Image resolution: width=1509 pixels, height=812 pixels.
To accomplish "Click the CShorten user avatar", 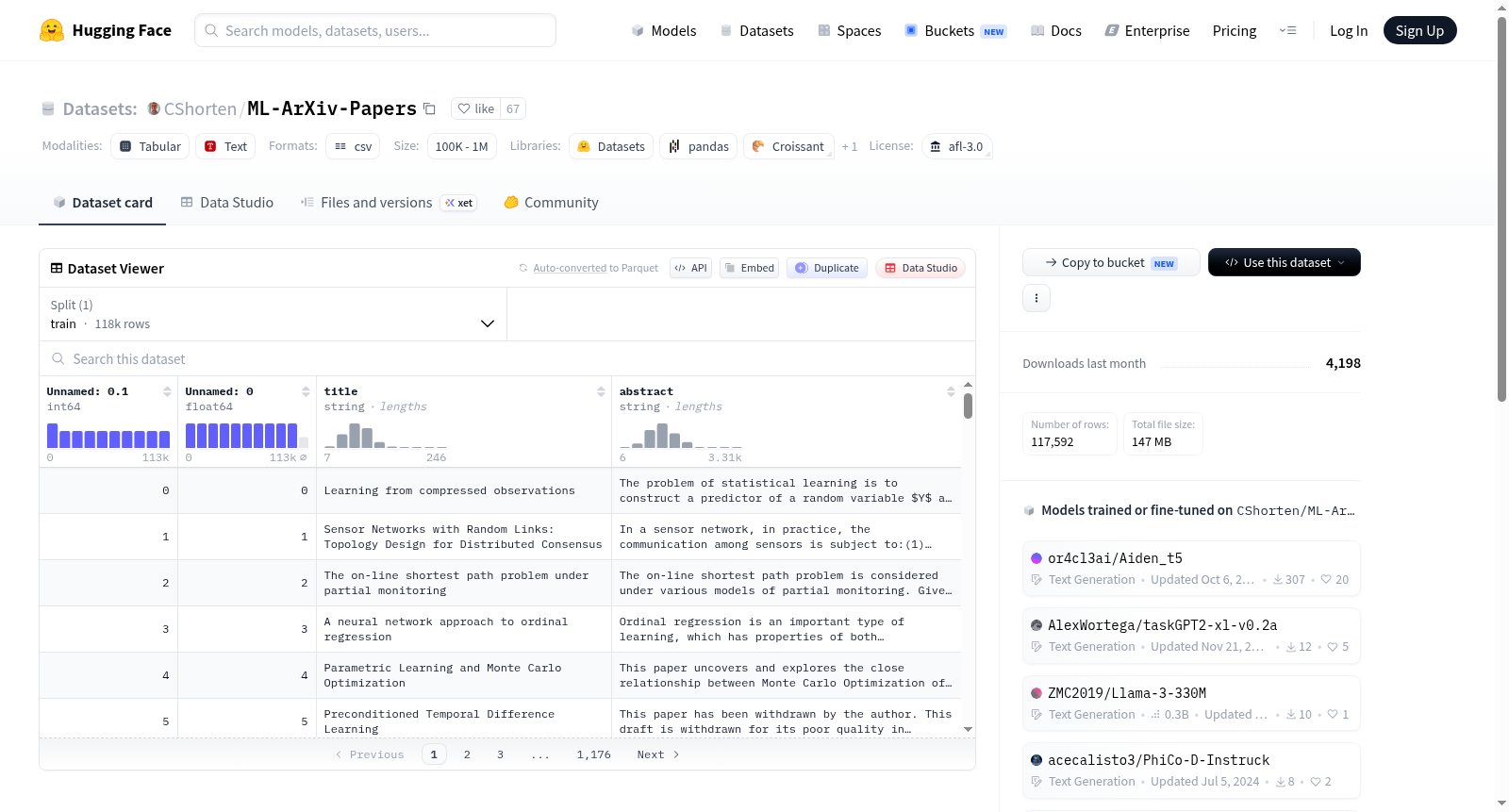I will pos(154,108).
